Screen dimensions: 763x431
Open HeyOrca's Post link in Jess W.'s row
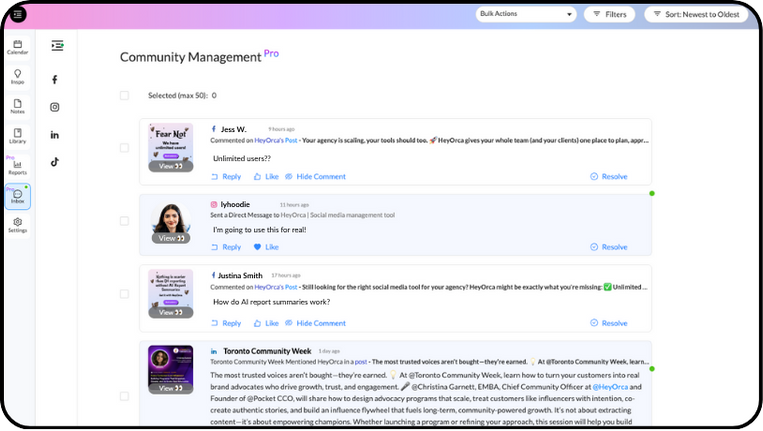[x=275, y=140]
